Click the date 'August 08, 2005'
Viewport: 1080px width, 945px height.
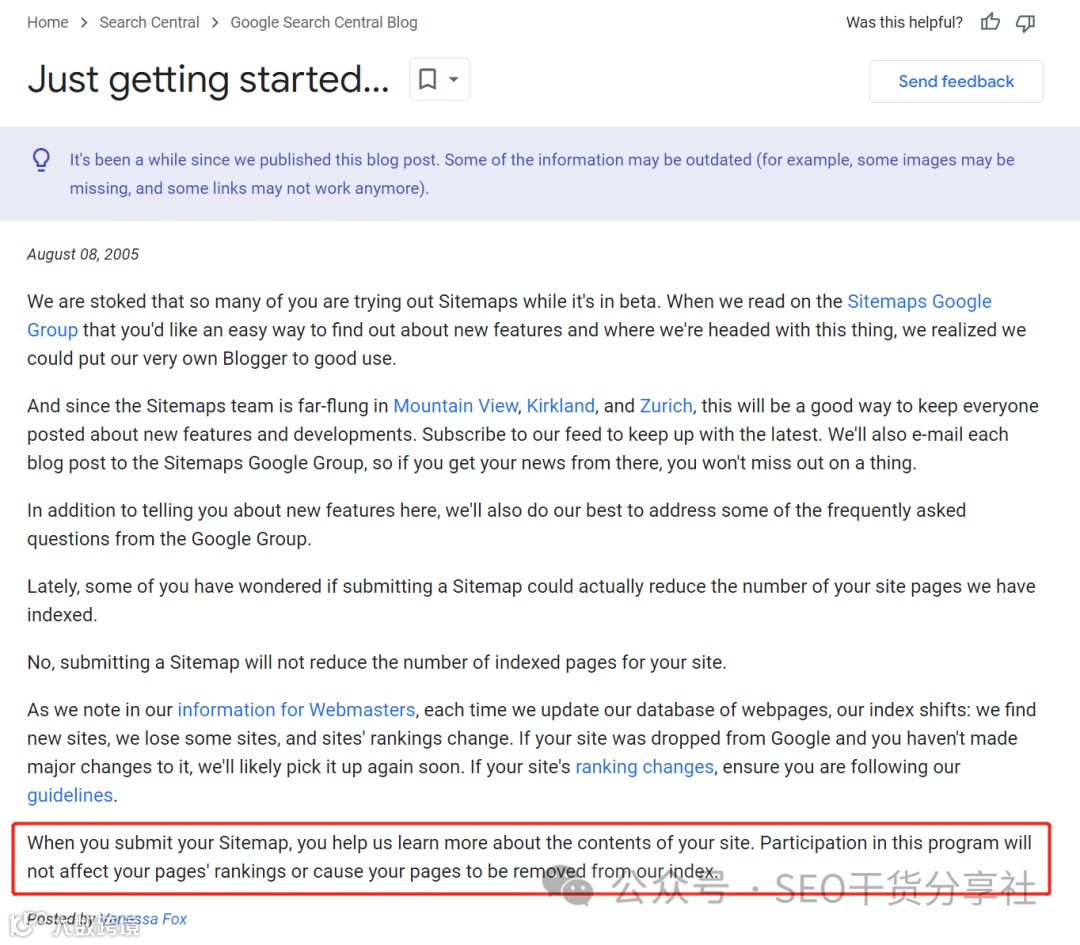coord(83,254)
